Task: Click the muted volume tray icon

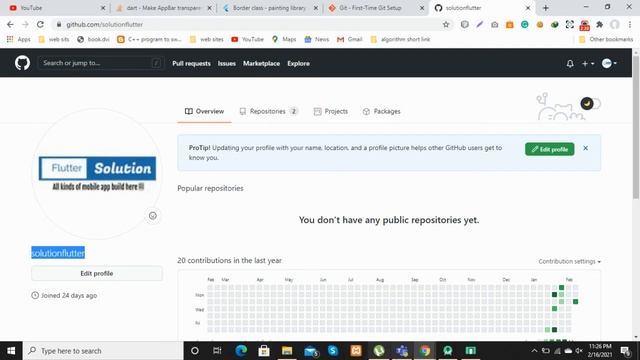Action: 579,351
